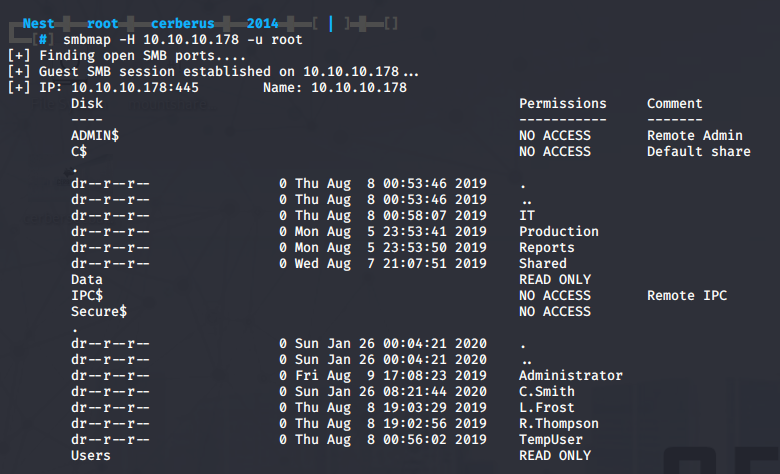Image resolution: width=780 pixels, height=474 pixels.
Task: Select the Secure$ share name
Action: [99, 311]
